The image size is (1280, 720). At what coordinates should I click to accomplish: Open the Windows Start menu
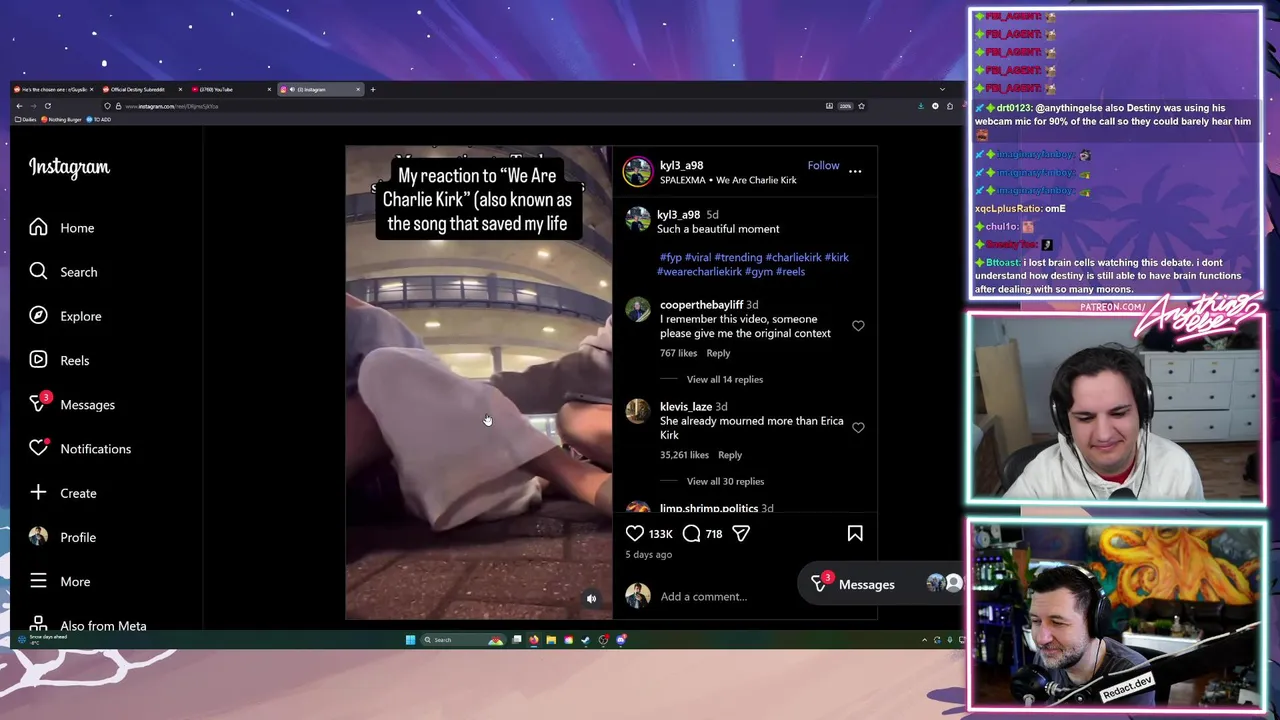[x=410, y=640]
